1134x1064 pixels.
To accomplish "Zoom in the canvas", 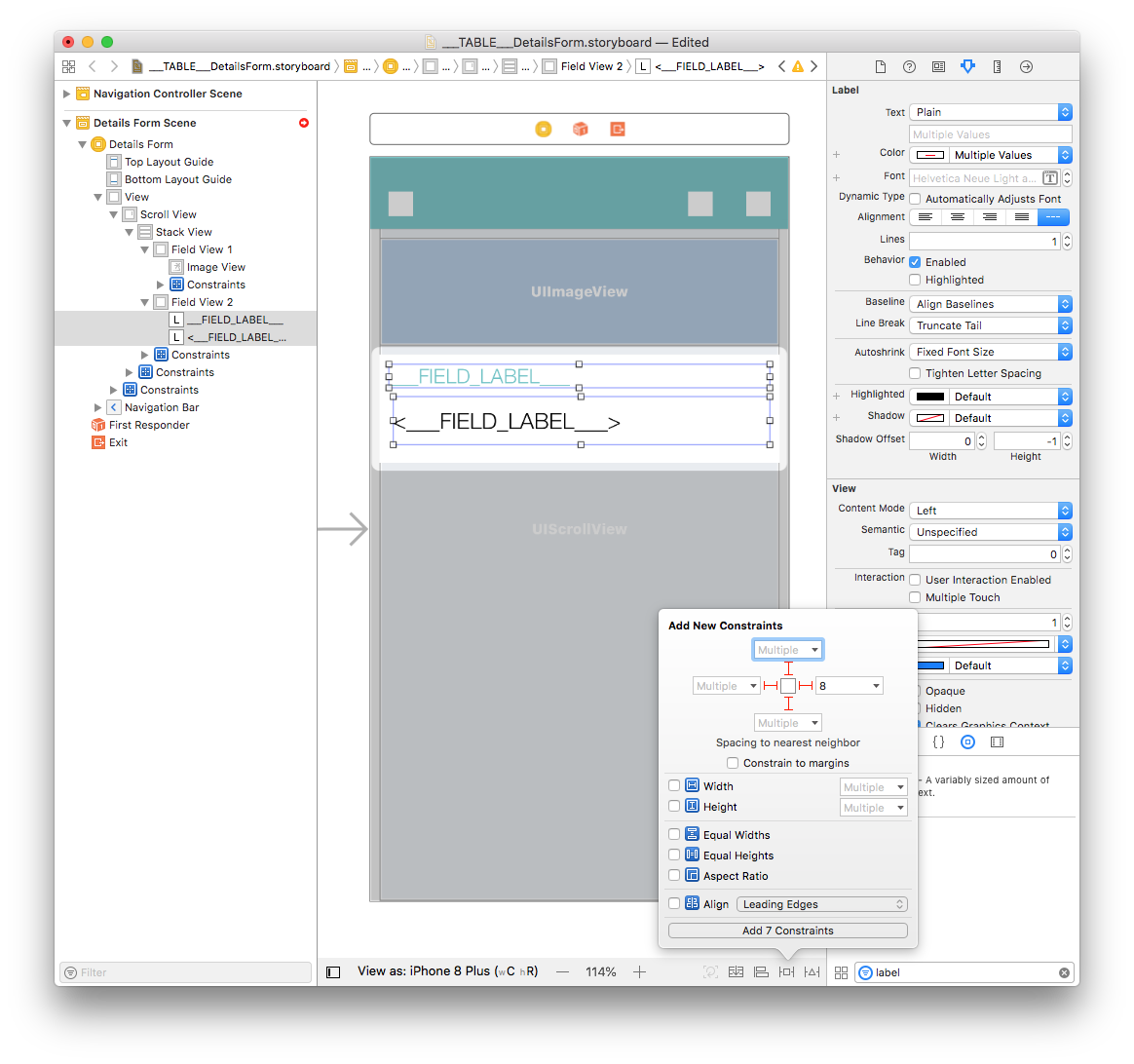I will click(639, 972).
